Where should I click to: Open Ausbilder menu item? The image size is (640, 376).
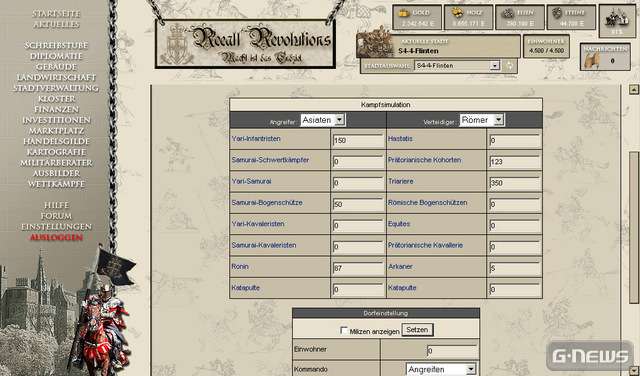56,173
